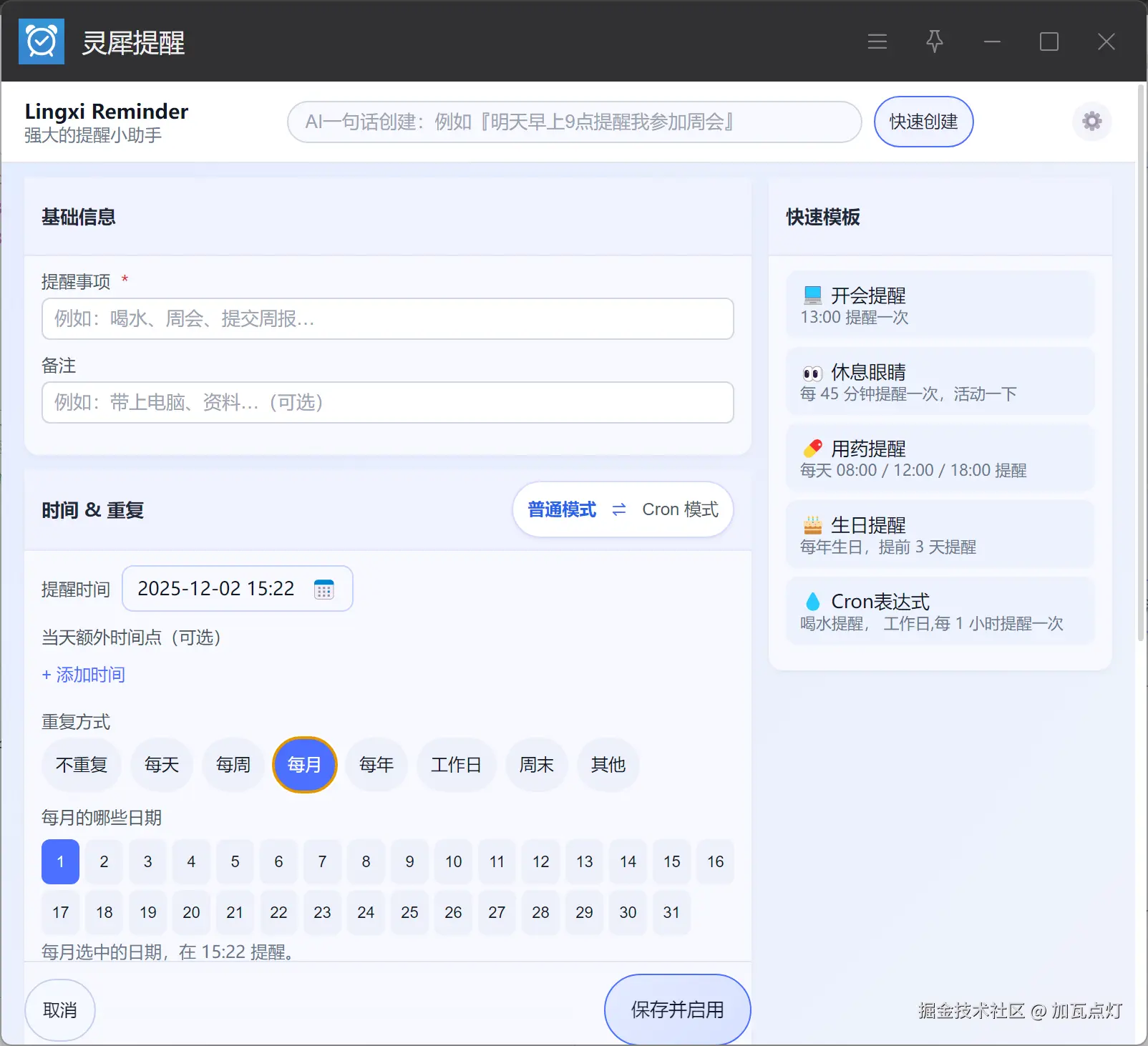Toggle day 5 of the month
The width and height of the screenshot is (1148, 1046).
(235, 861)
